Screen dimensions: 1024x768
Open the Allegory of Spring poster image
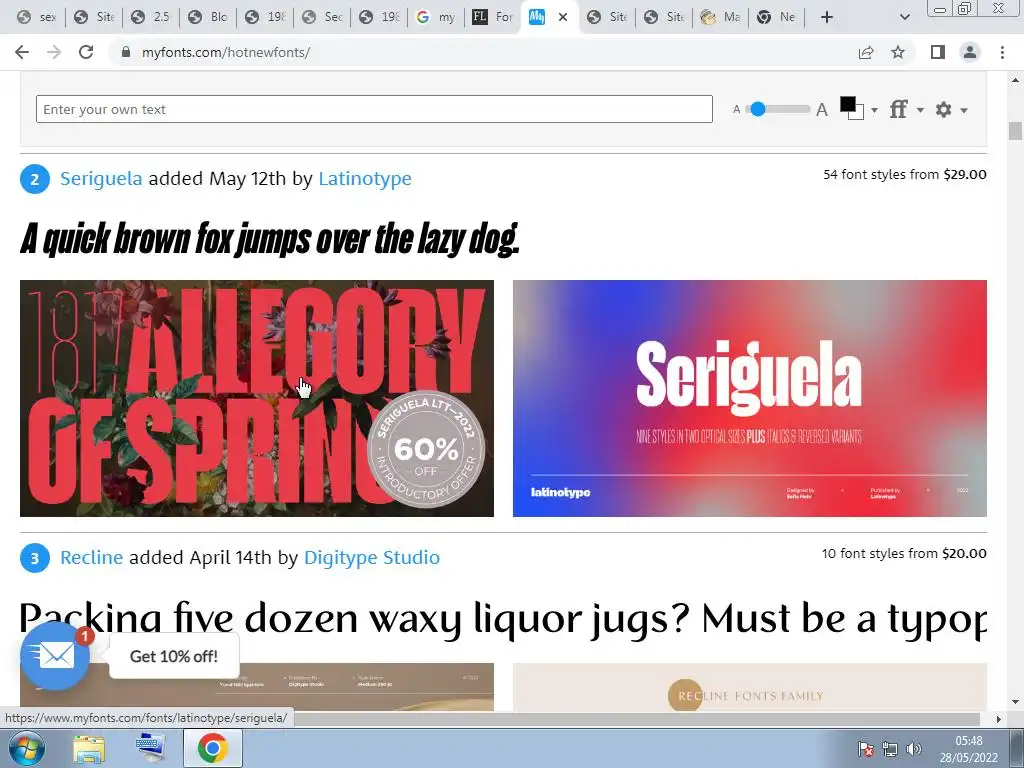click(257, 398)
